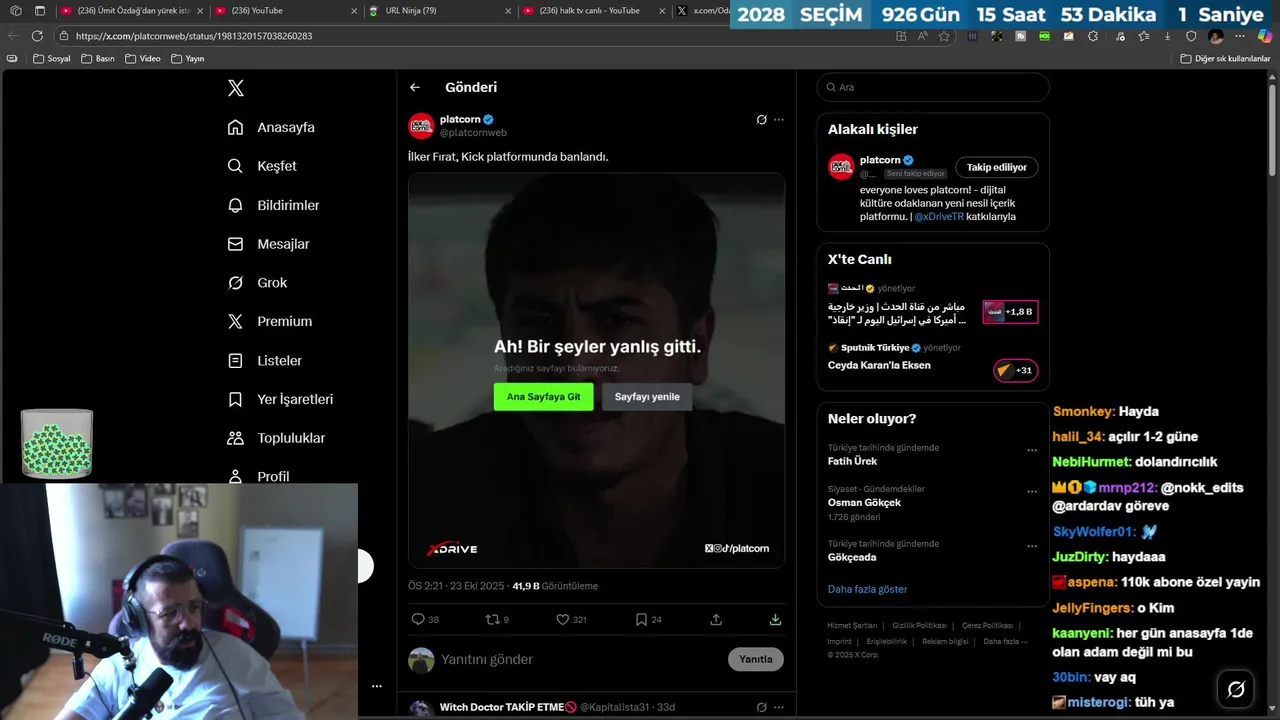Open Ceyda Karan'la Eksen live broadcast
1280x720 pixels.
coord(932,364)
